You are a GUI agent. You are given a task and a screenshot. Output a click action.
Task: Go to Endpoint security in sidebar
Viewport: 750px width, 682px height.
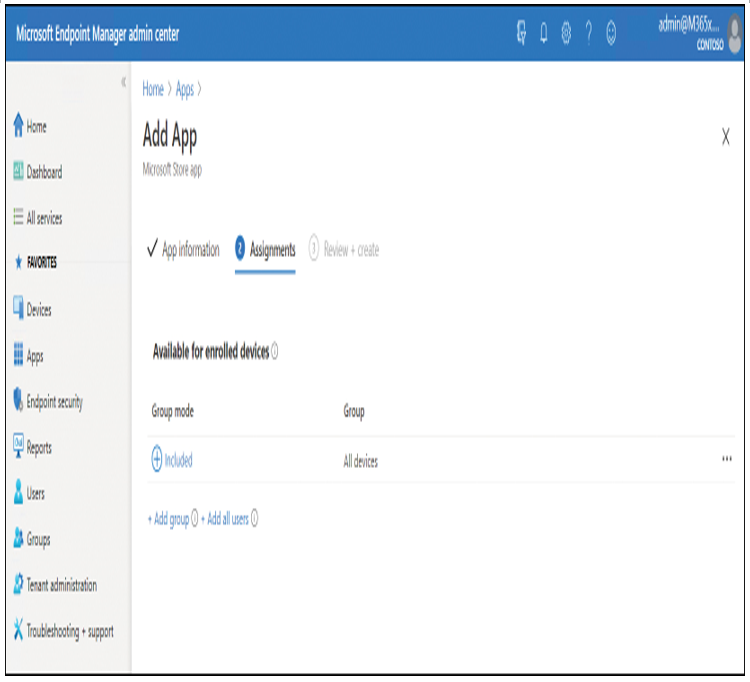point(55,402)
